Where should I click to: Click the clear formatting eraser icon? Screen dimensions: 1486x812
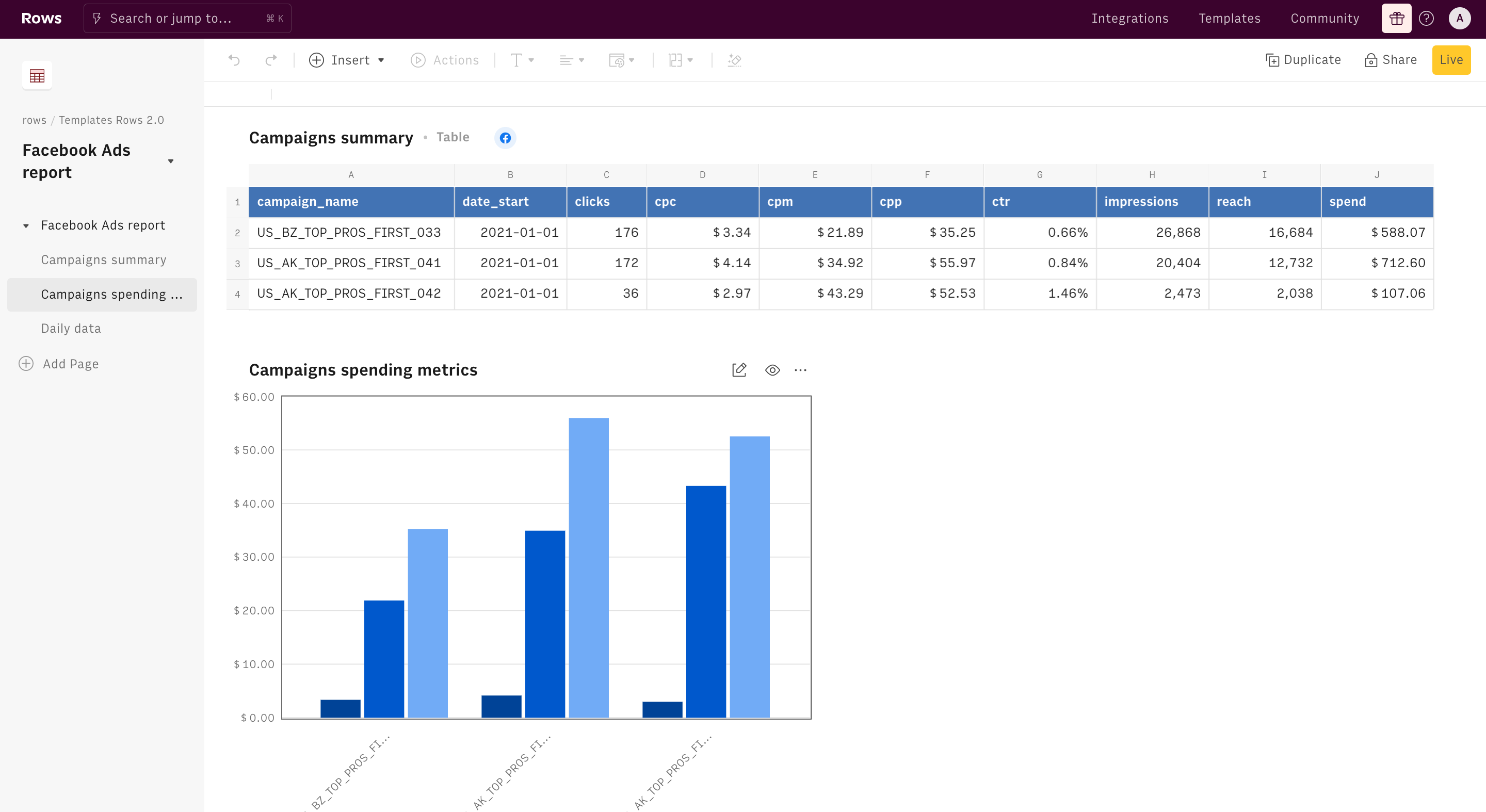point(734,60)
